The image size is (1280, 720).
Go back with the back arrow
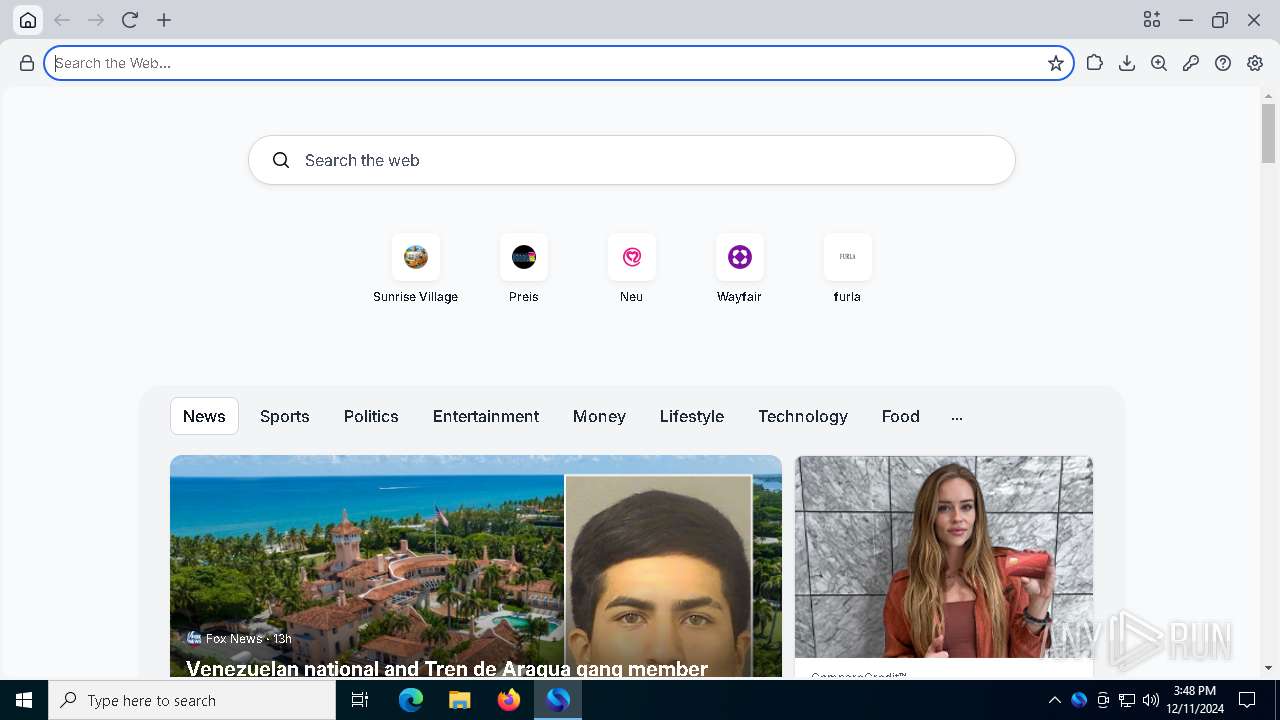(62, 20)
